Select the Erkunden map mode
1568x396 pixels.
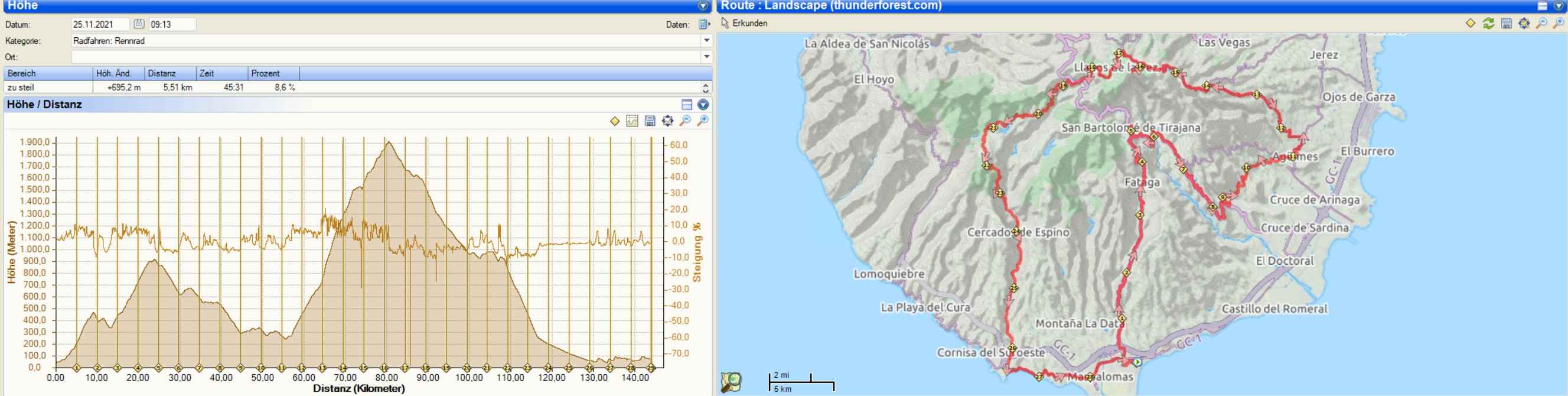745,23
